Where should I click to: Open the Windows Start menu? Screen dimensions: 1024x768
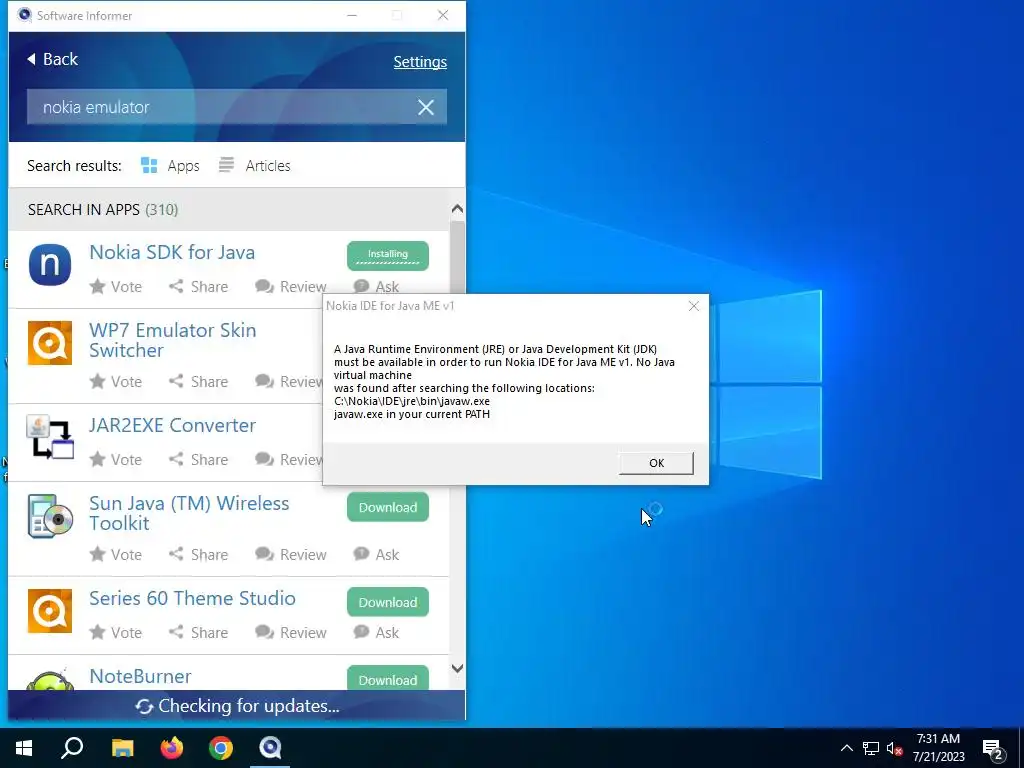pyautogui.click(x=24, y=748)
